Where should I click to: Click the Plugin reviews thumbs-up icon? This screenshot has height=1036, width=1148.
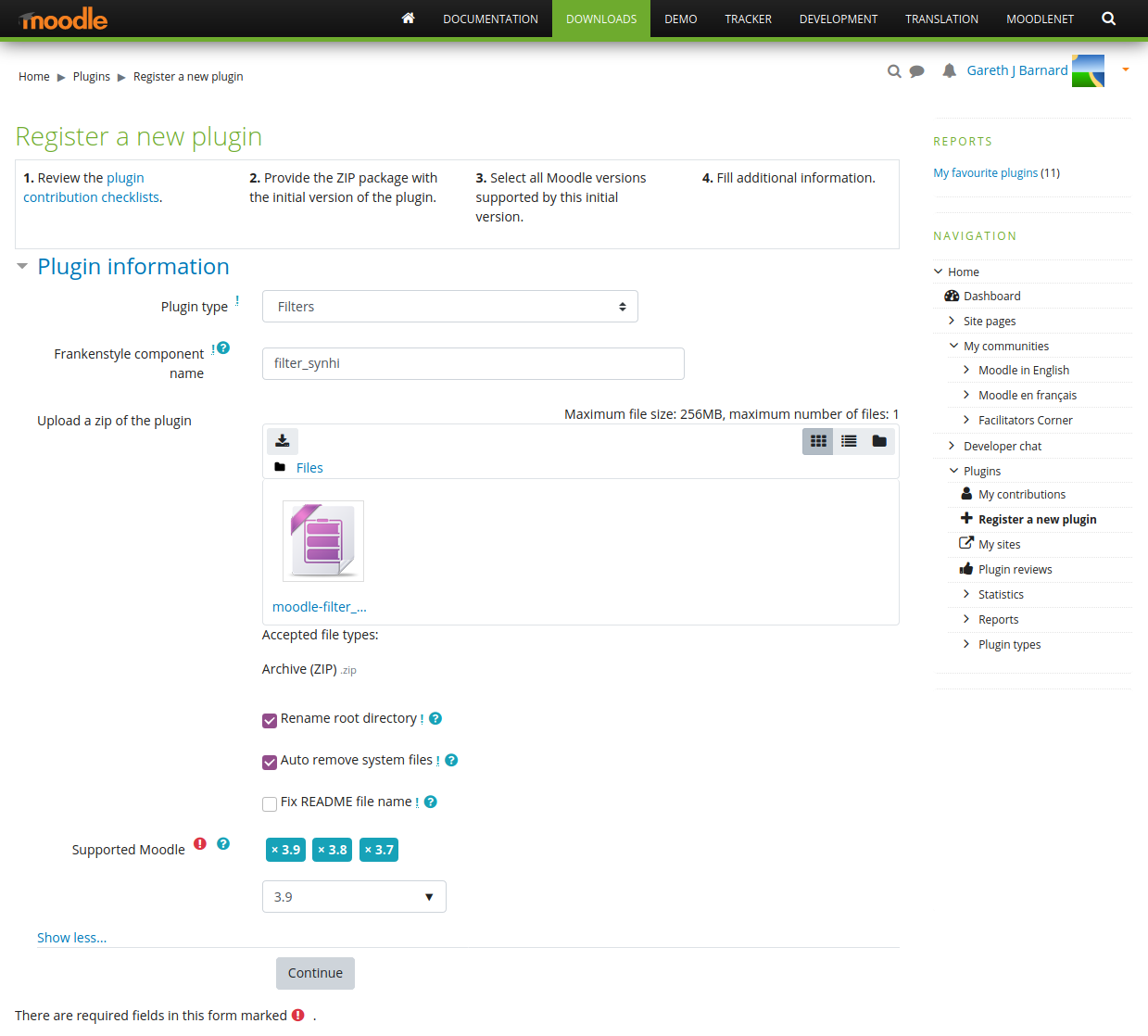[966, 568]
